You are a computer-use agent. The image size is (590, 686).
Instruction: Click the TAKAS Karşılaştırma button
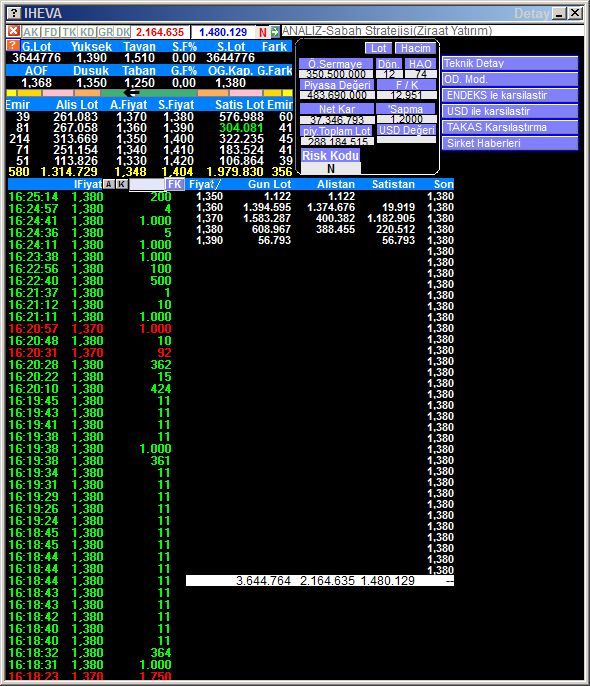click(x=510, y=127)
